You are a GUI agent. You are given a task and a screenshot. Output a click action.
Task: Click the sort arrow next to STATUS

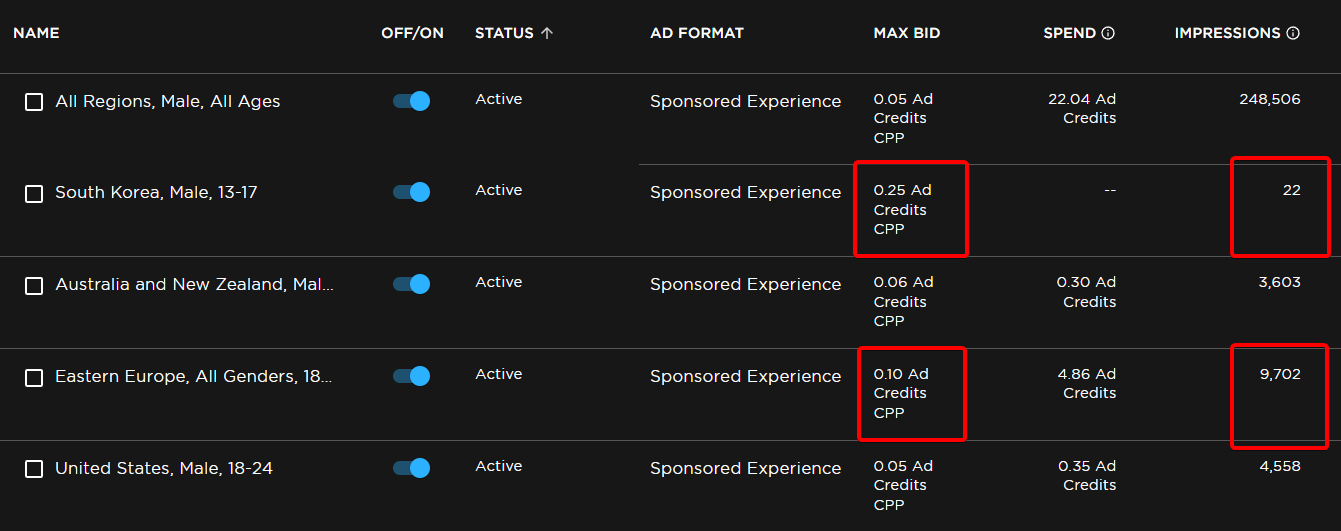click(546, 33)
